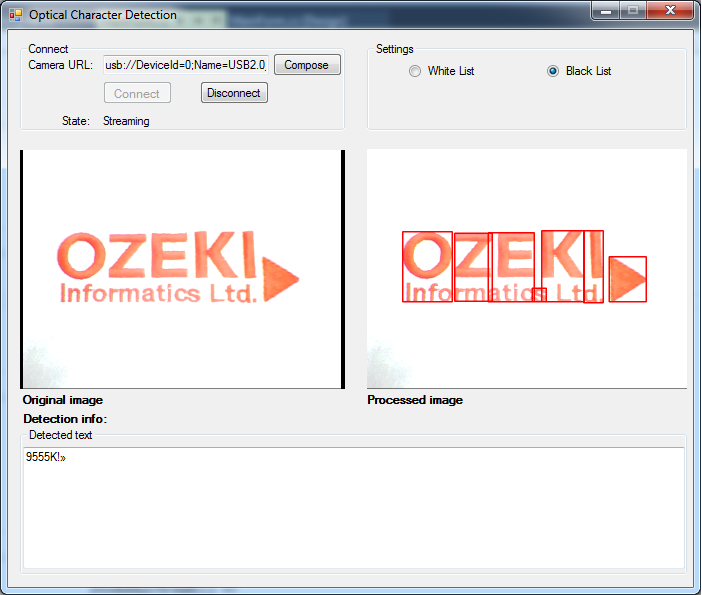
Task: Click the 'Detected text' group label
Action: coord(60,435)
